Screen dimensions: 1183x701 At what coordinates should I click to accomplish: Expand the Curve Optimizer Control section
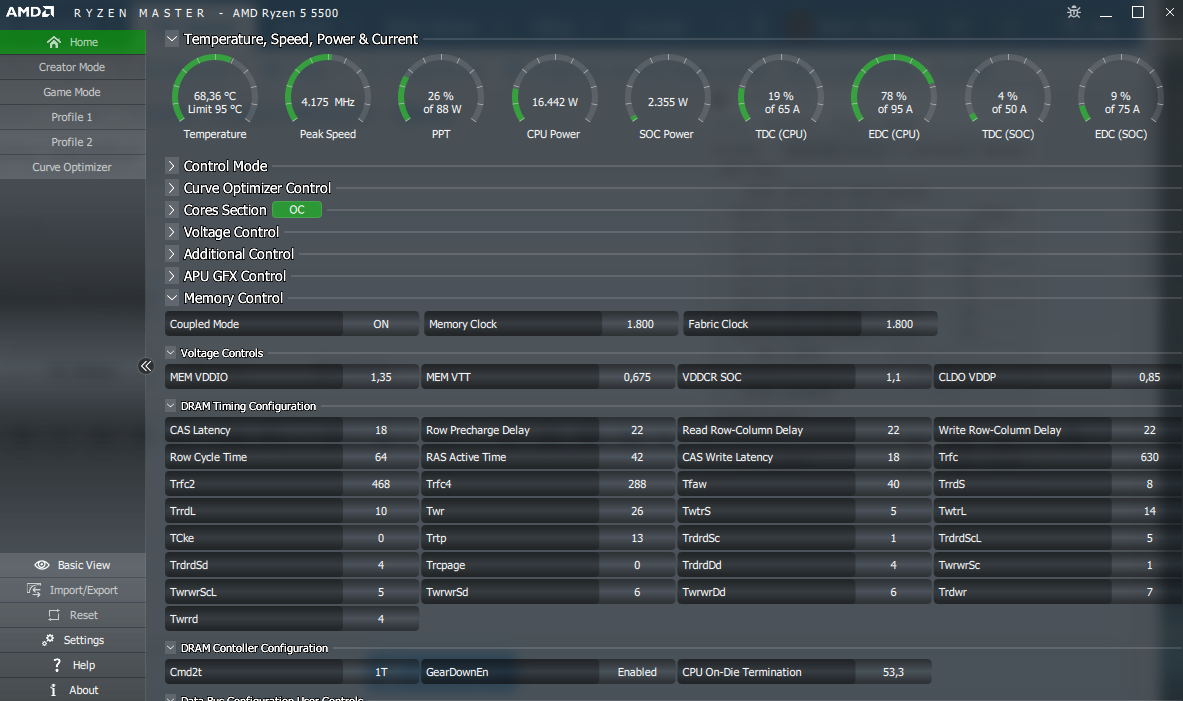[x=172, y=188]
